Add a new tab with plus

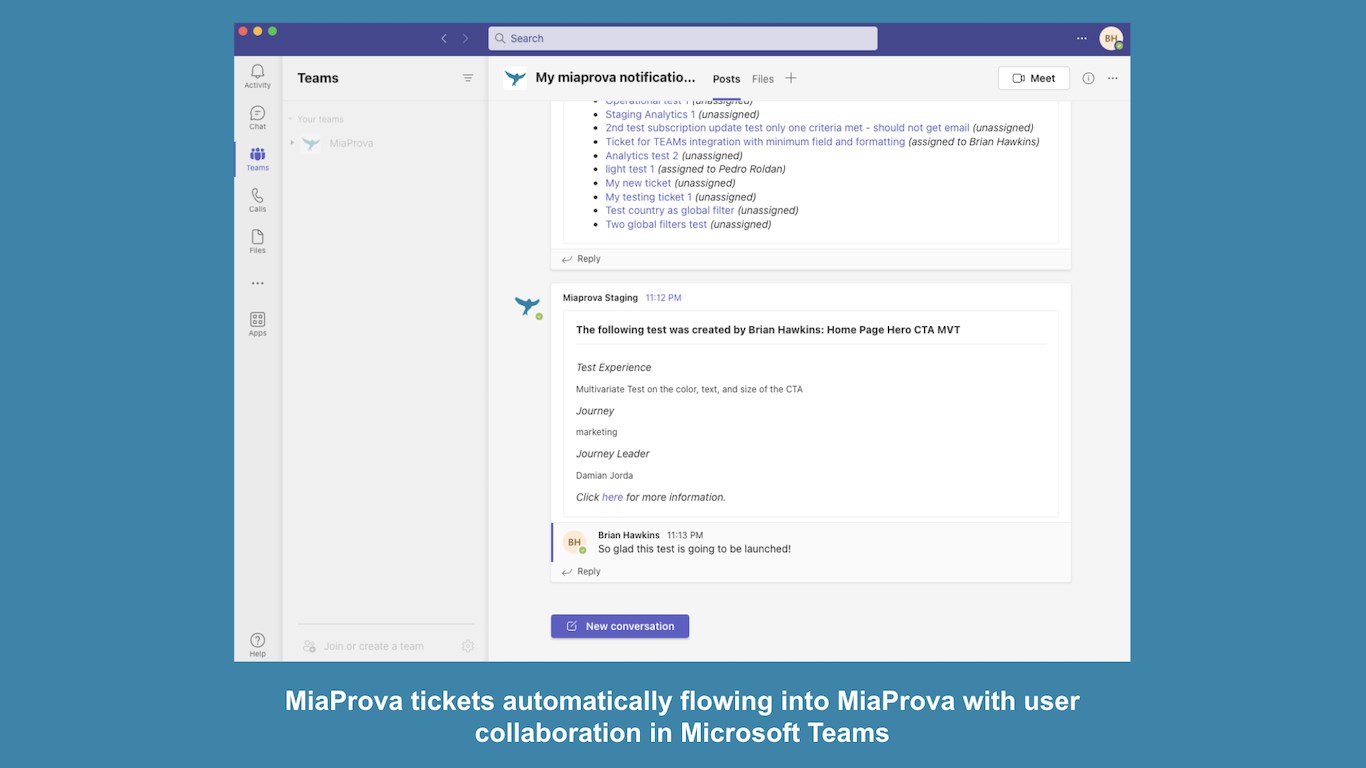[x=791, y=78]
